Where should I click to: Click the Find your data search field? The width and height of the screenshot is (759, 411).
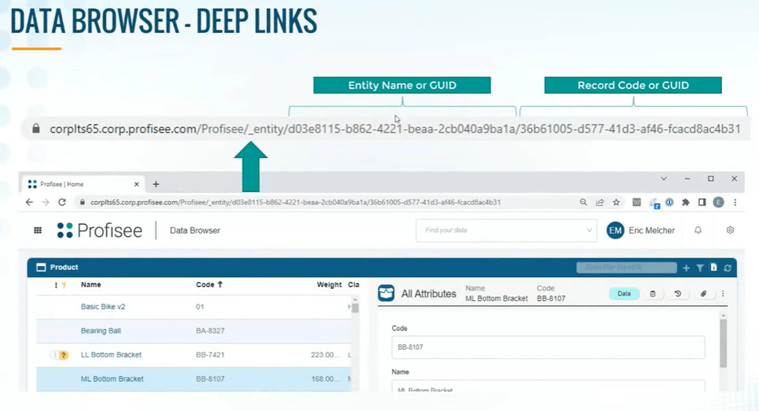(x=506, y=230)
